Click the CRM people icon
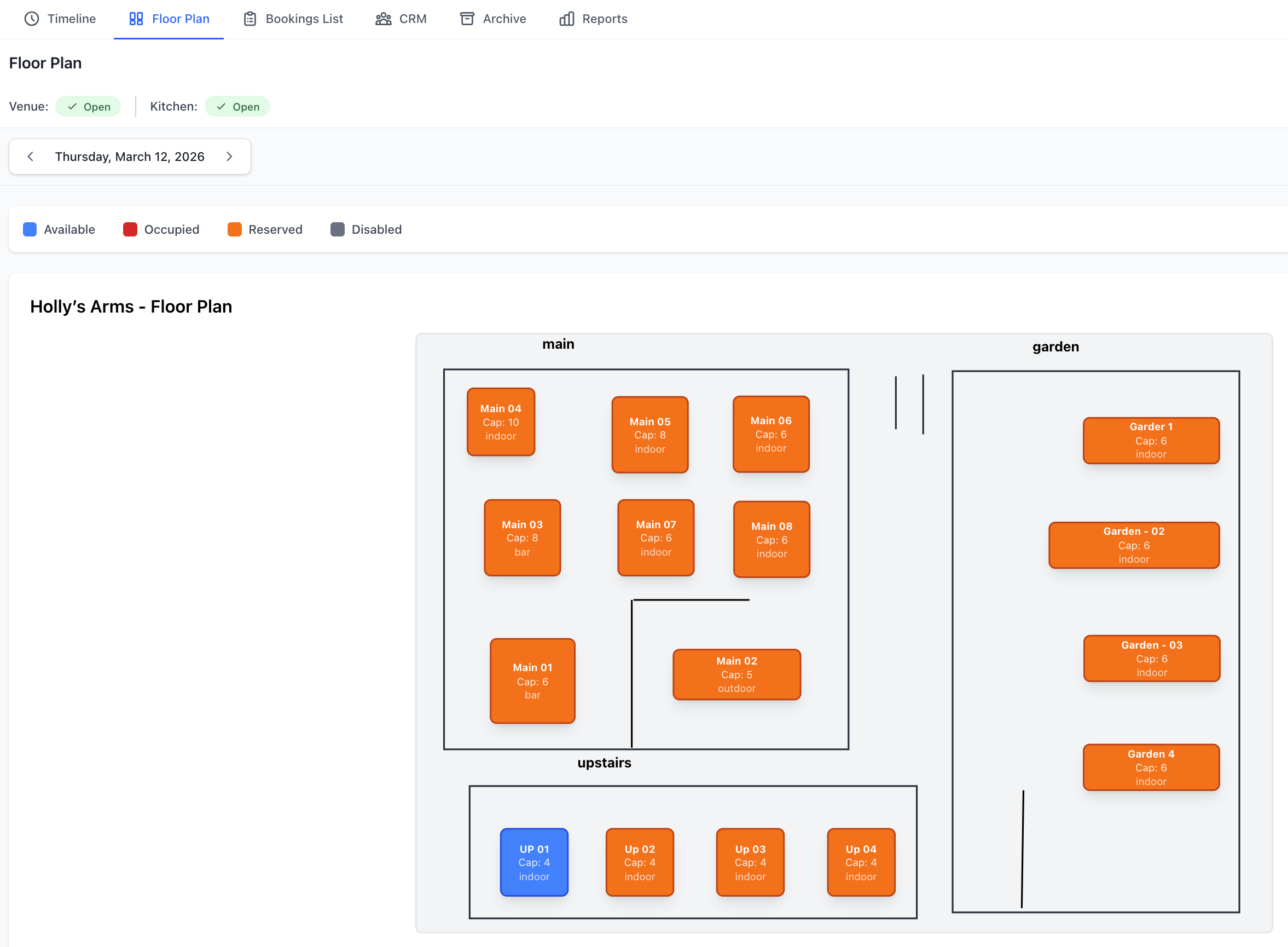This screenshot has width=1288, height=947. (384, 19)
